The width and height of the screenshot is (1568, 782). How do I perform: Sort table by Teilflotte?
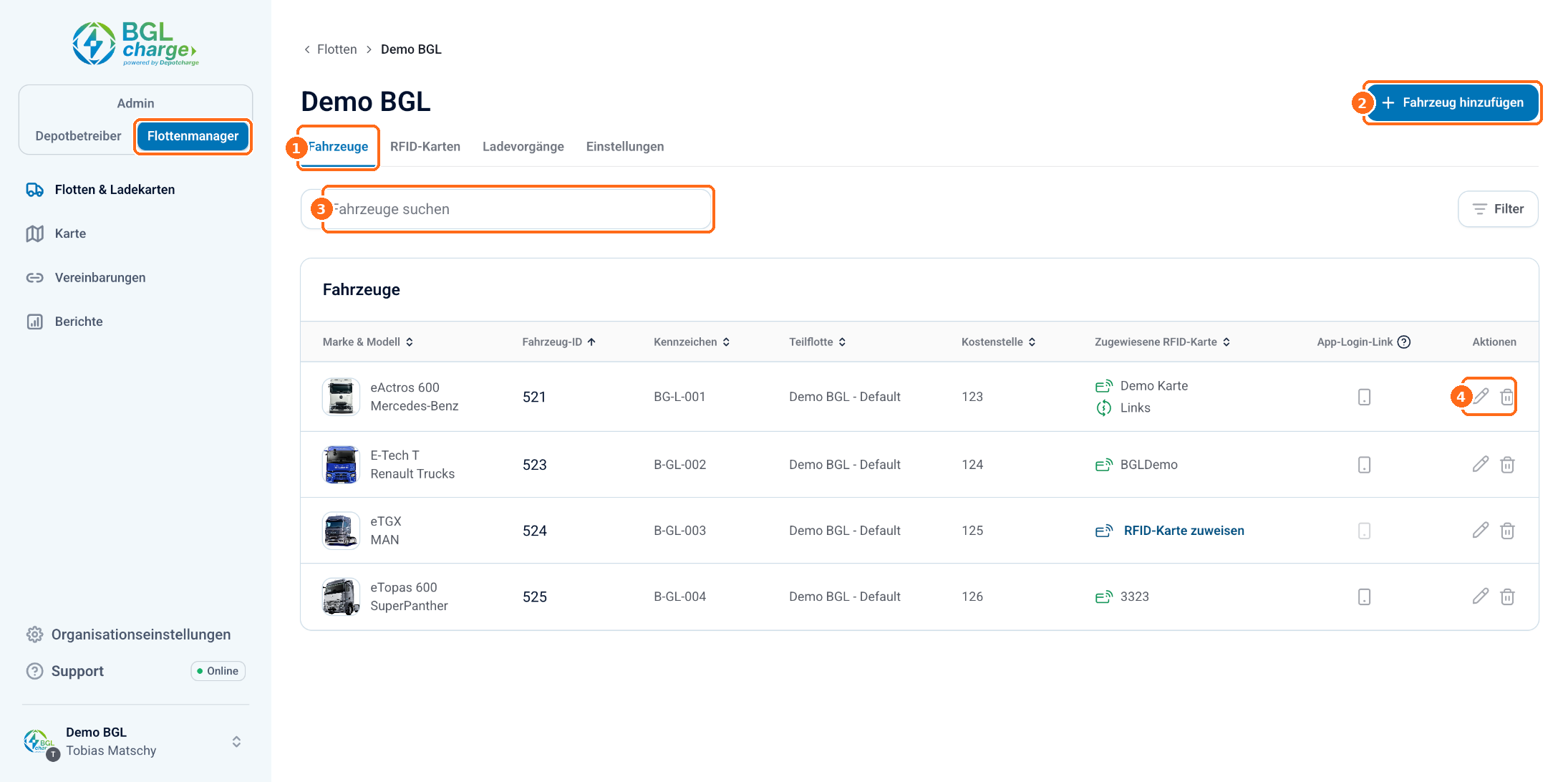pos(818,342)
